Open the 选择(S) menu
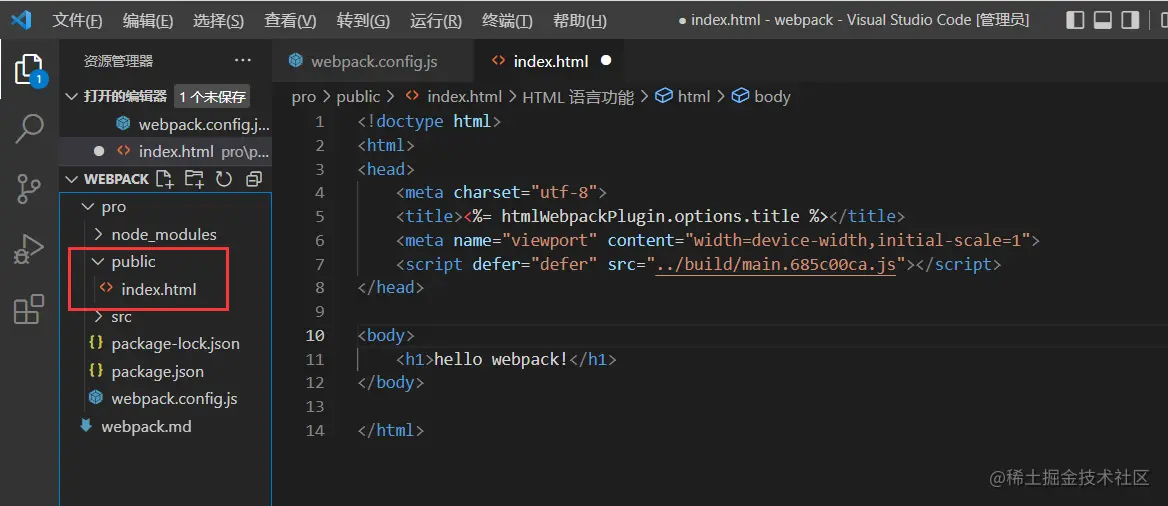1168x506 pixels. (218, 21)
